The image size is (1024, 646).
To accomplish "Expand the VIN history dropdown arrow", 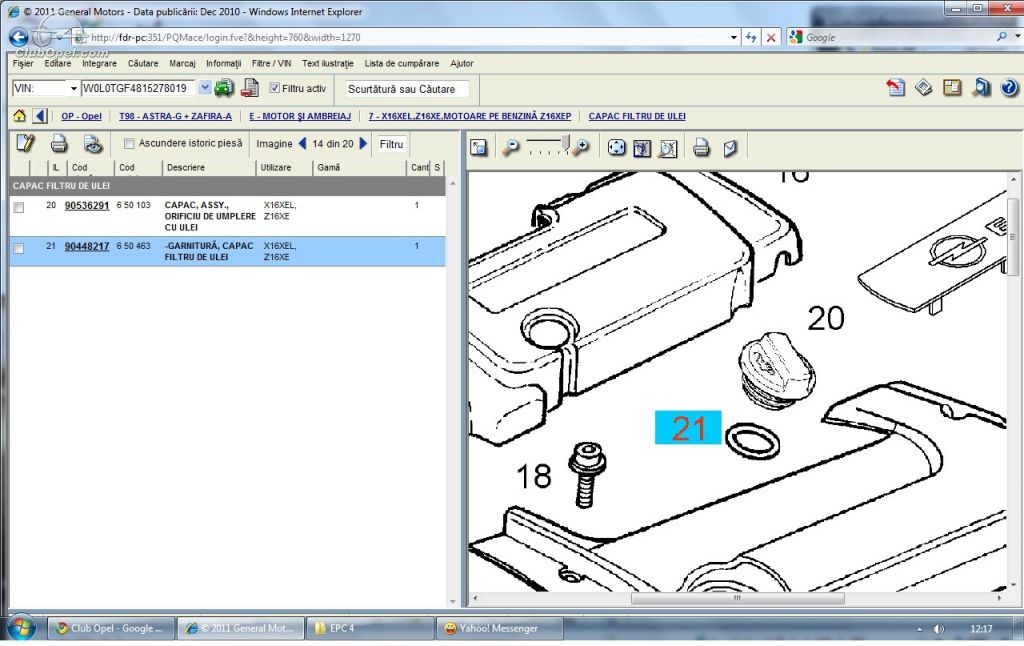I will point(204,88).
